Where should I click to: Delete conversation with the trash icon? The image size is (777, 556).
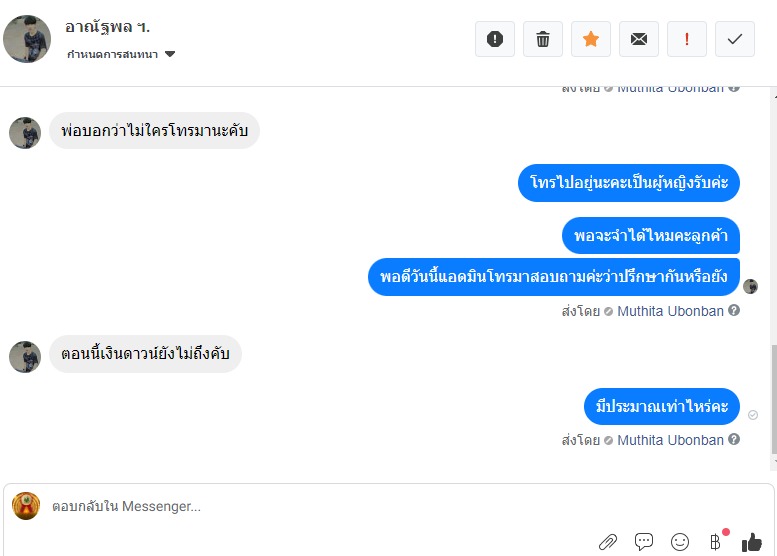(543, 39)
